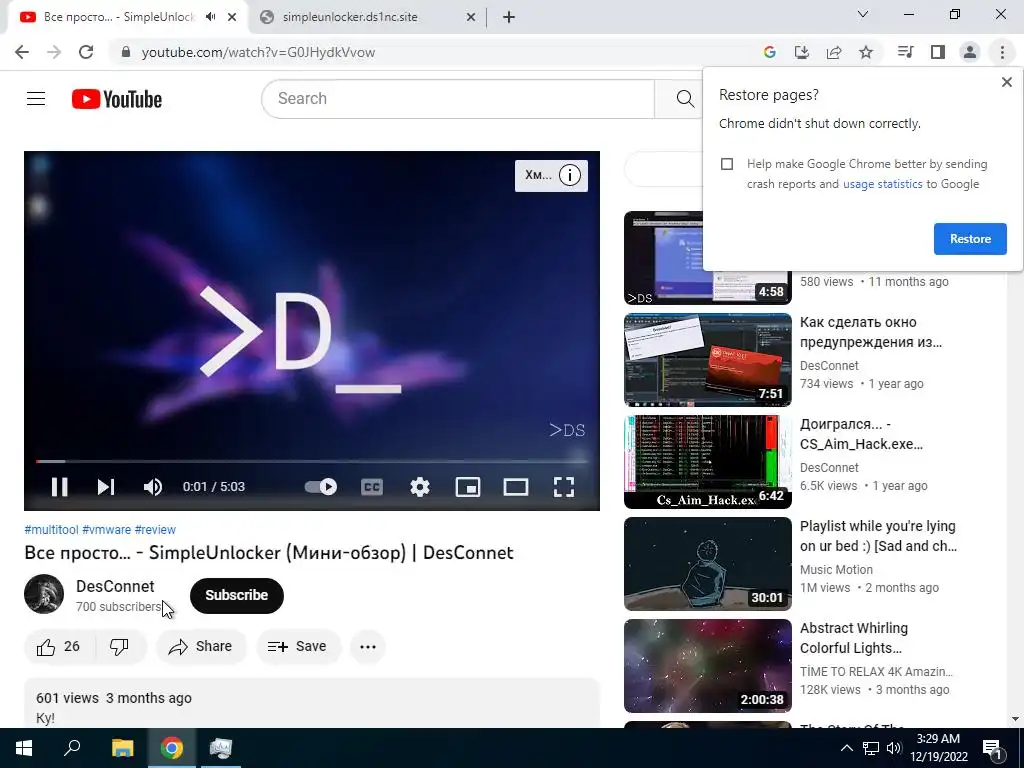Screen dimensions: 1024x768
Task: Check the crash reports checkbox
Action: 727,164
